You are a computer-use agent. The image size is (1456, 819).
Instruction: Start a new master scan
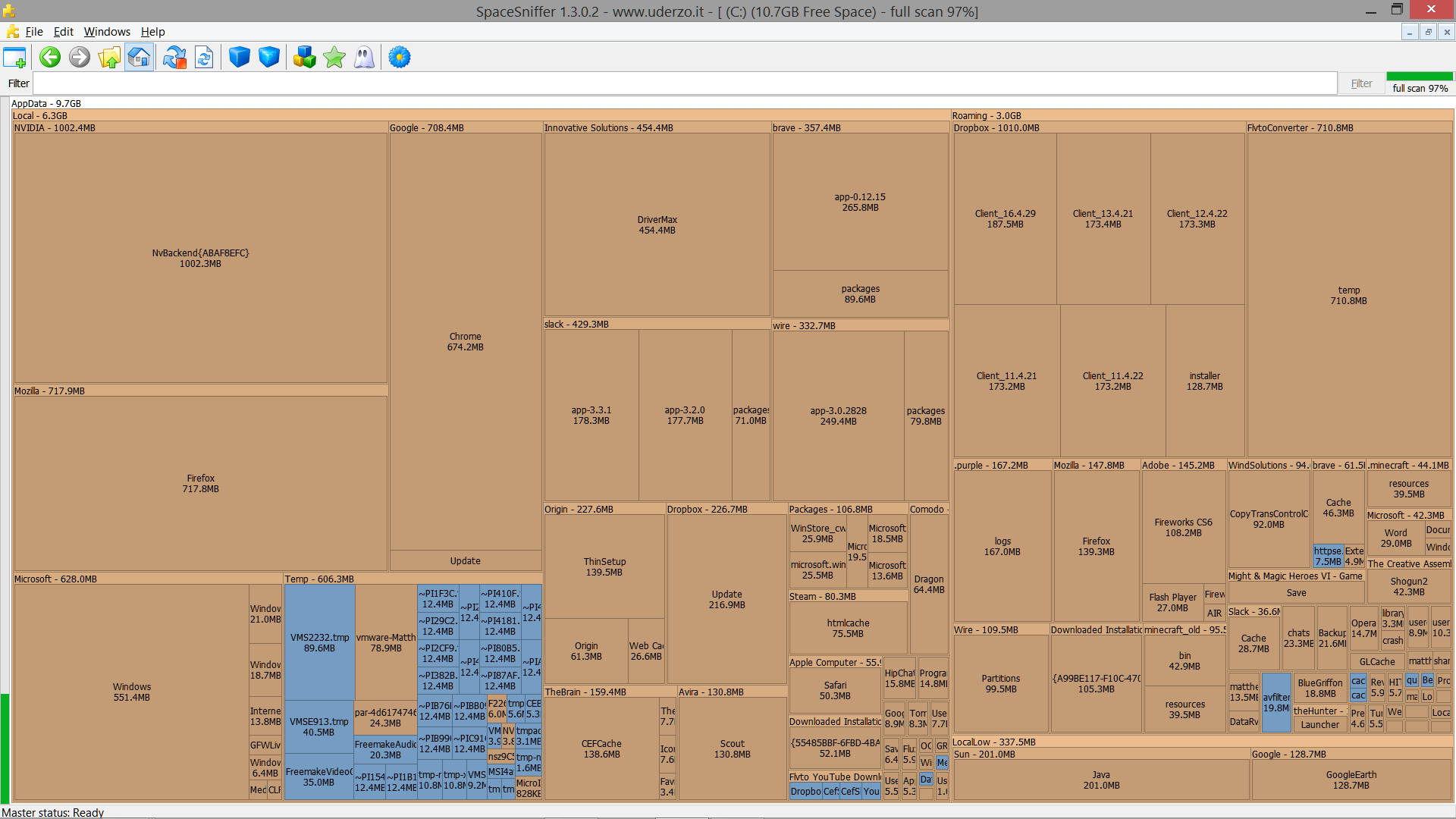click(x=174, y=58)
